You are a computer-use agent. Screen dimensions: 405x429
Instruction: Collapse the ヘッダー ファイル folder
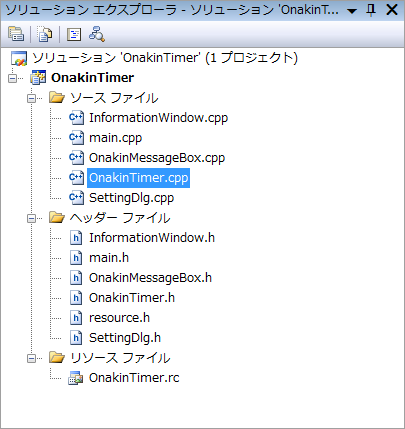click(32, 218)
